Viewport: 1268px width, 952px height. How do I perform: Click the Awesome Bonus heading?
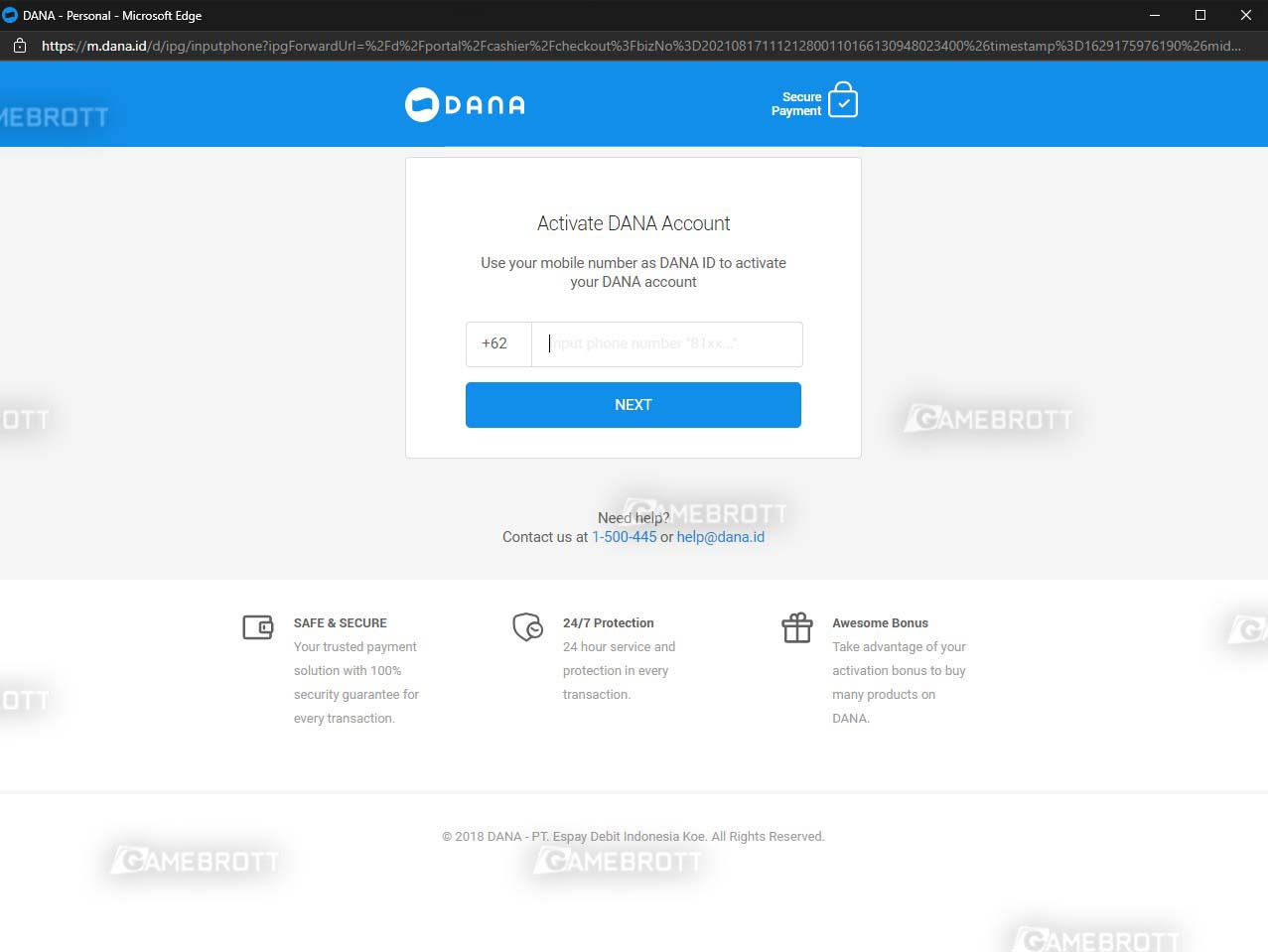(880, 623)
